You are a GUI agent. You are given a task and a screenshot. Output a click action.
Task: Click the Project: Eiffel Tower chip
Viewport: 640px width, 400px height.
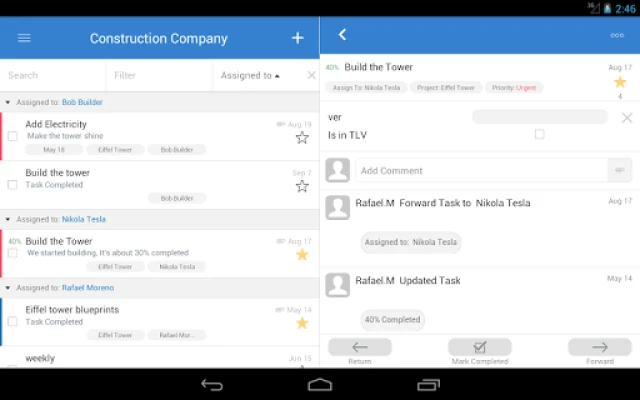(446, 88)
